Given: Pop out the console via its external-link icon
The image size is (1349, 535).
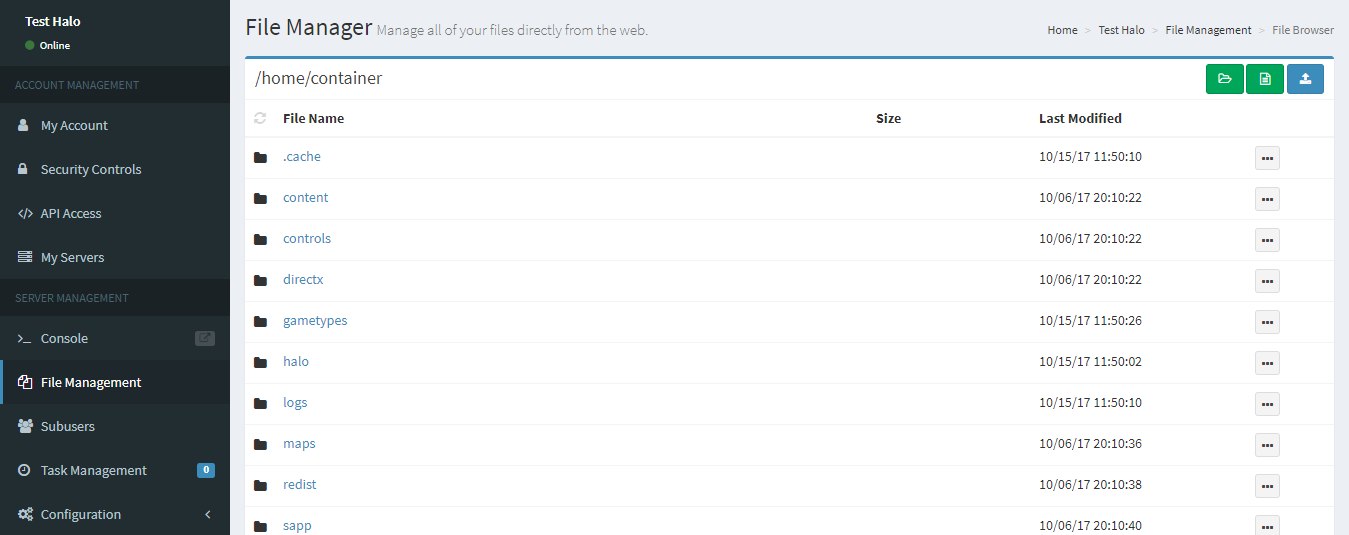Looking at the screenshot, I should 204,338.
